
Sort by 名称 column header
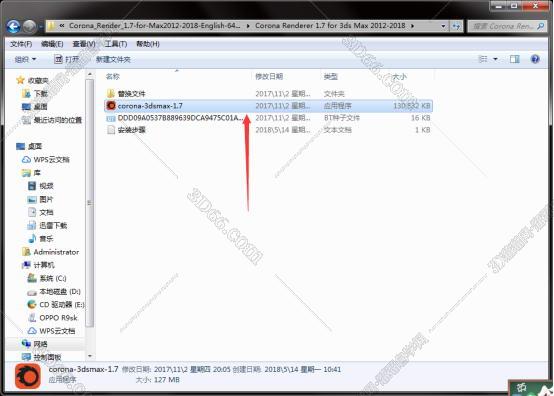click(x=113, y=76)
